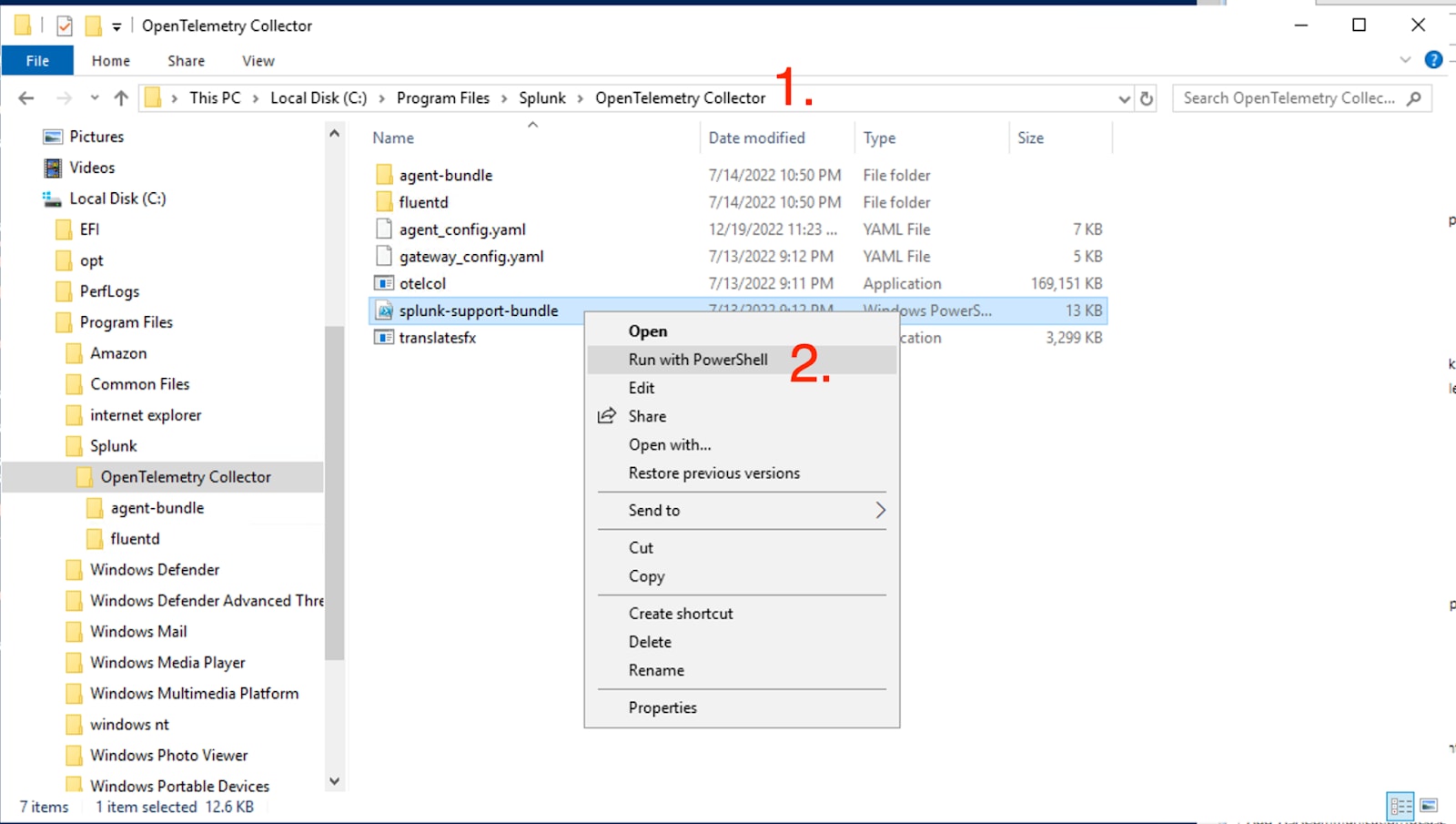The height and width of the screenshot is (824, 1456).
Task: Open the View ribbon tab
Action: pyautogui.click(x=258, y=61)
